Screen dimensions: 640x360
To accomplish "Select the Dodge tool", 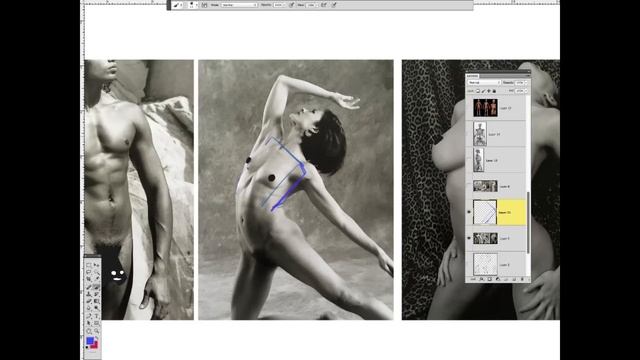I will tap(97, 308).
